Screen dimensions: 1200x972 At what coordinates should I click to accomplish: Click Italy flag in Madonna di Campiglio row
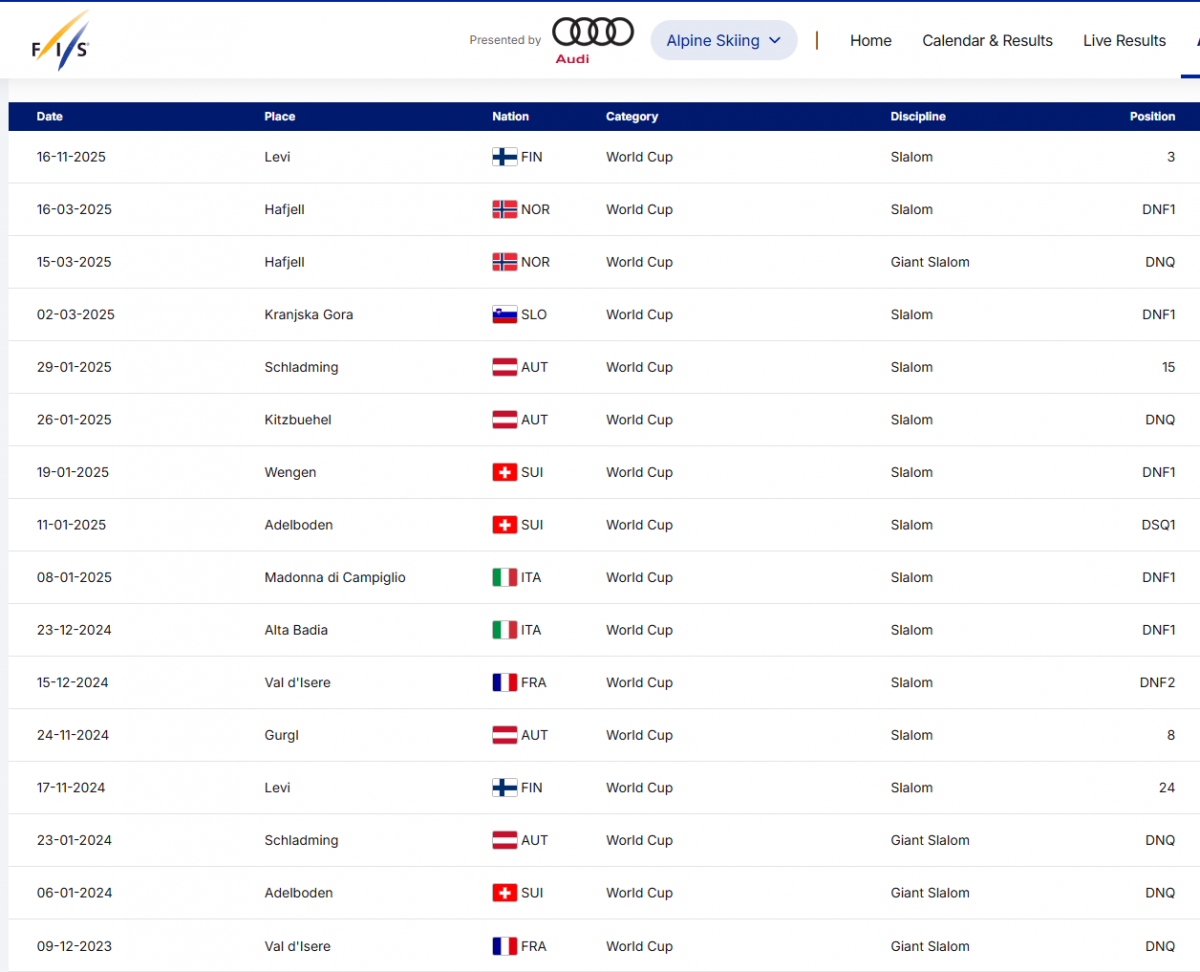[x=505, y=578]
